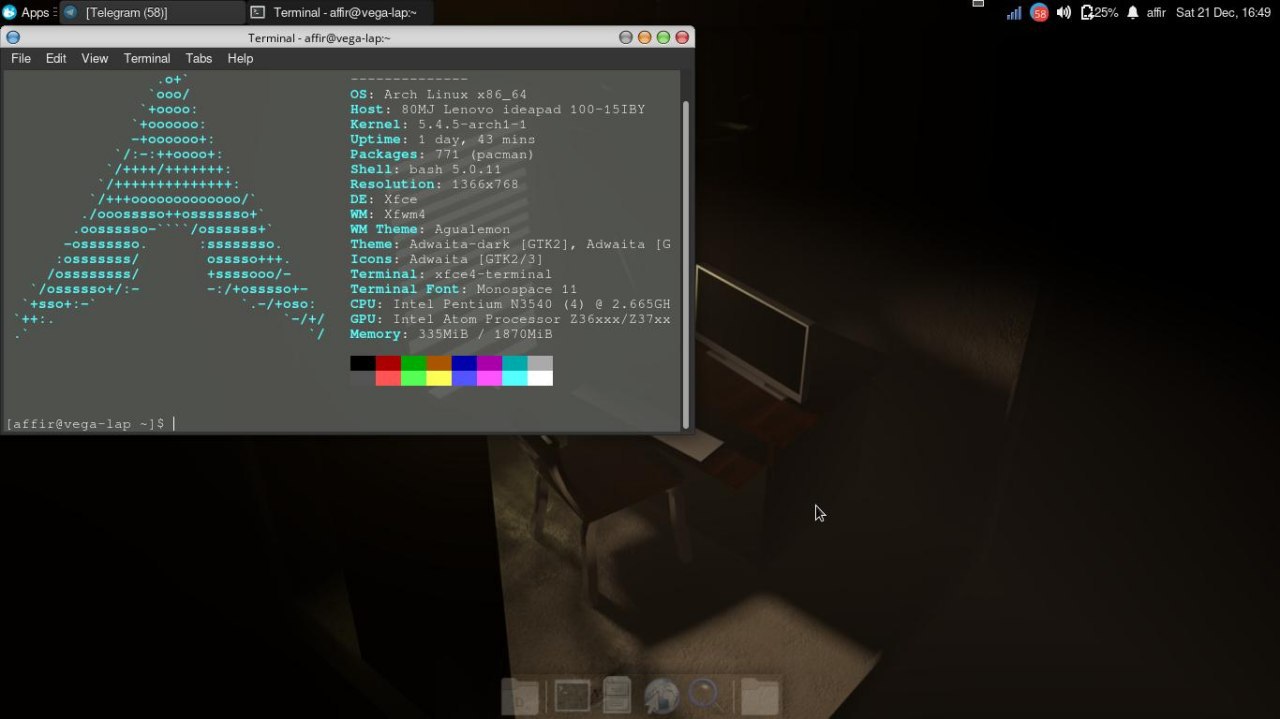This screenshot has width=1280, height=719.
Task: Click the Host: 80MJ Lenovo ideapad line
Action: pos(498,109)
